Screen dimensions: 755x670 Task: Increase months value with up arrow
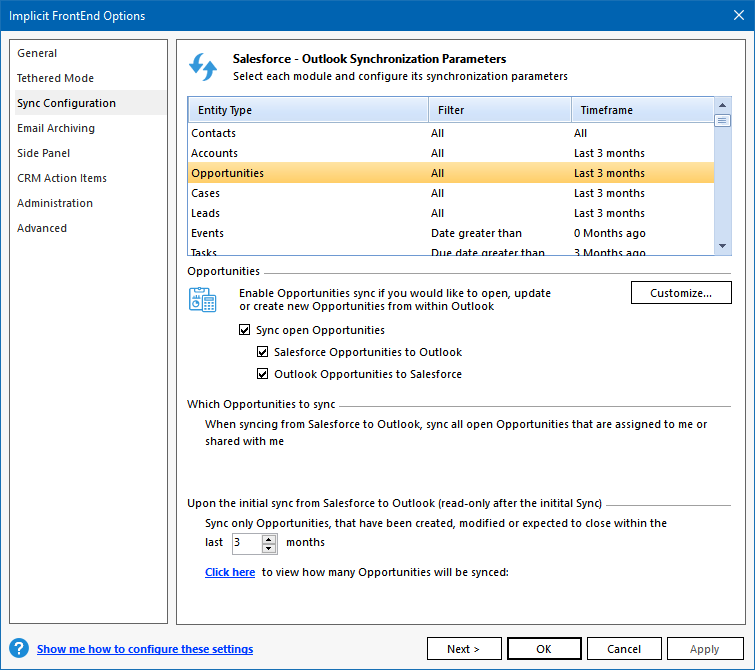tap(269, 538)
